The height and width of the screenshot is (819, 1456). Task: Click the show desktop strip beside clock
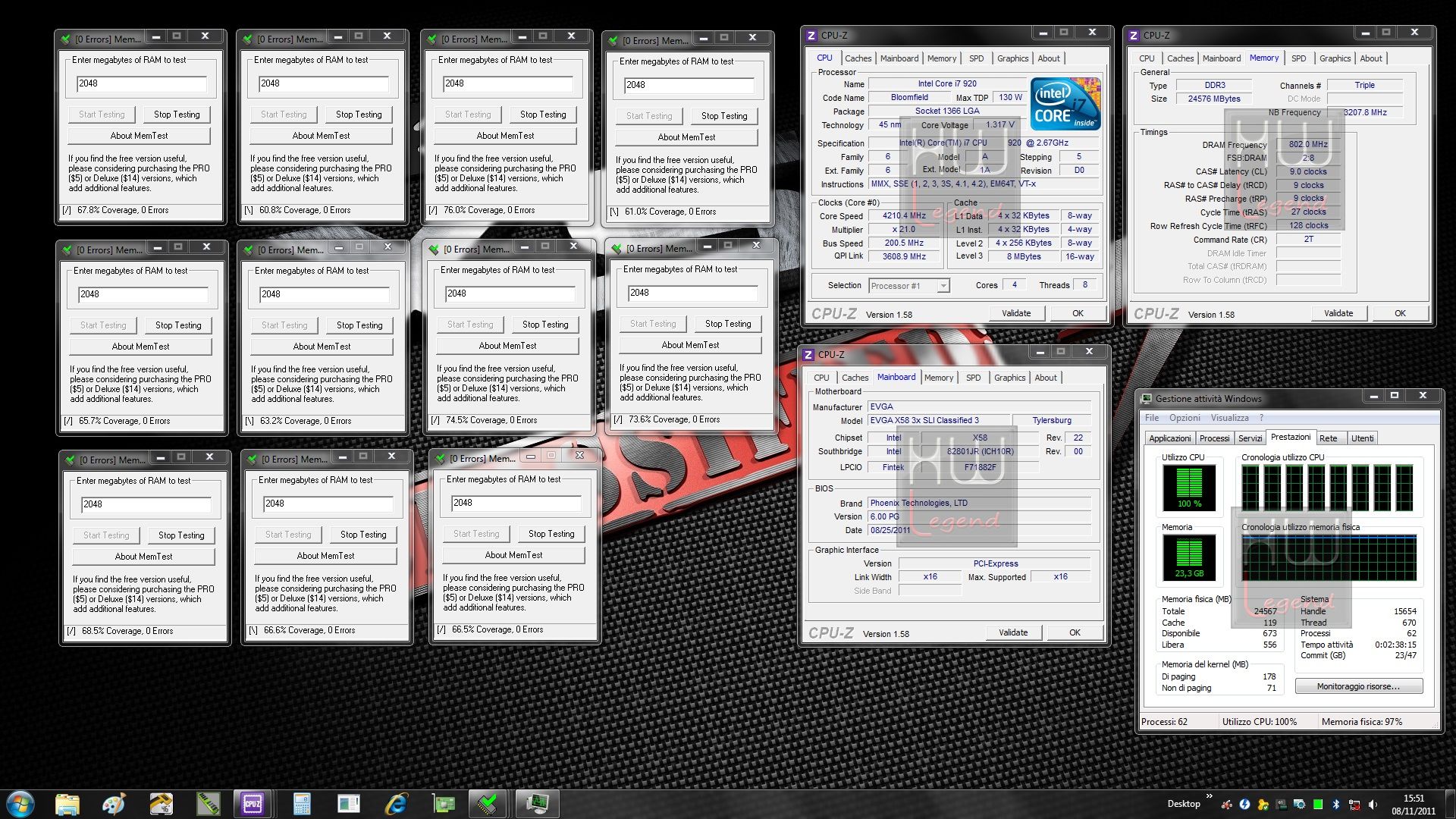1449,804
